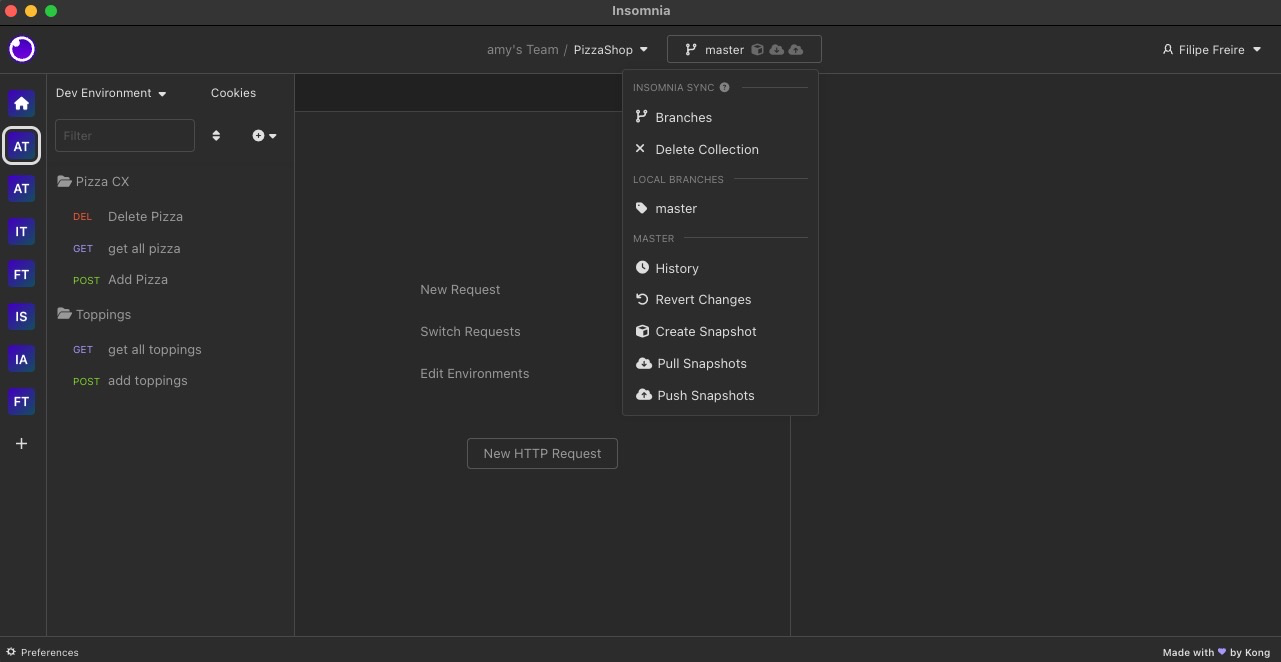Click the highlighted AT organization icon
Viewport: 1281px width, 662px height.
click(x=21, y=146)
